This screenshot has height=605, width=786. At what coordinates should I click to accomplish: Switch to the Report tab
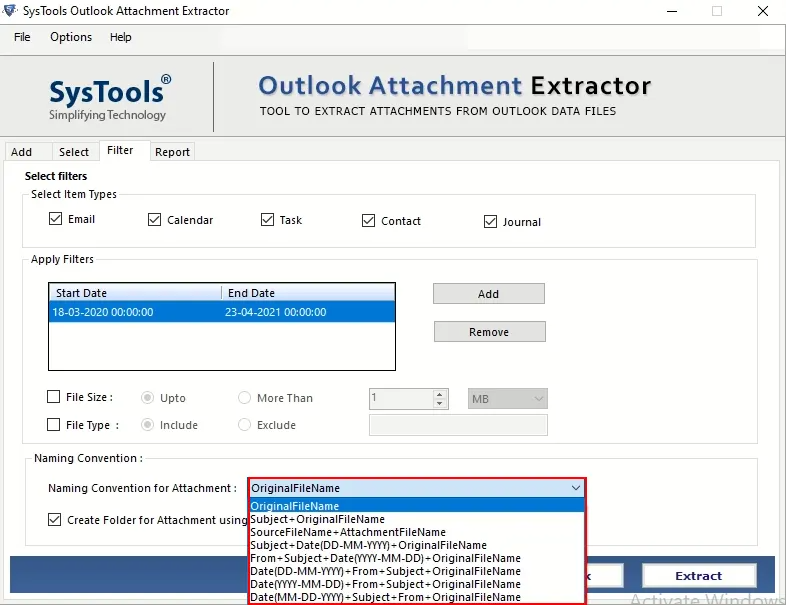(x=172, y=152)
